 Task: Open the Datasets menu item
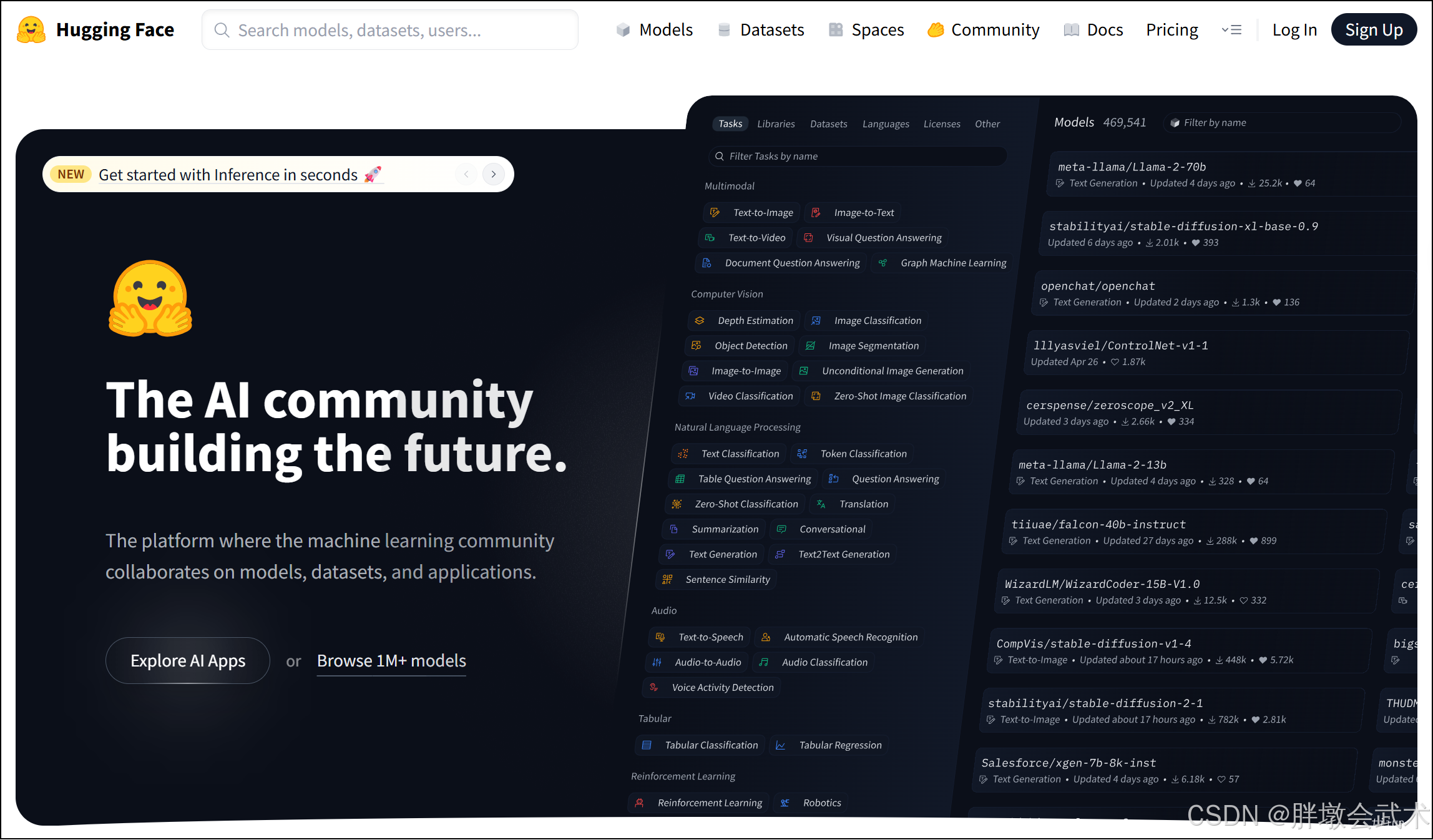771,30
